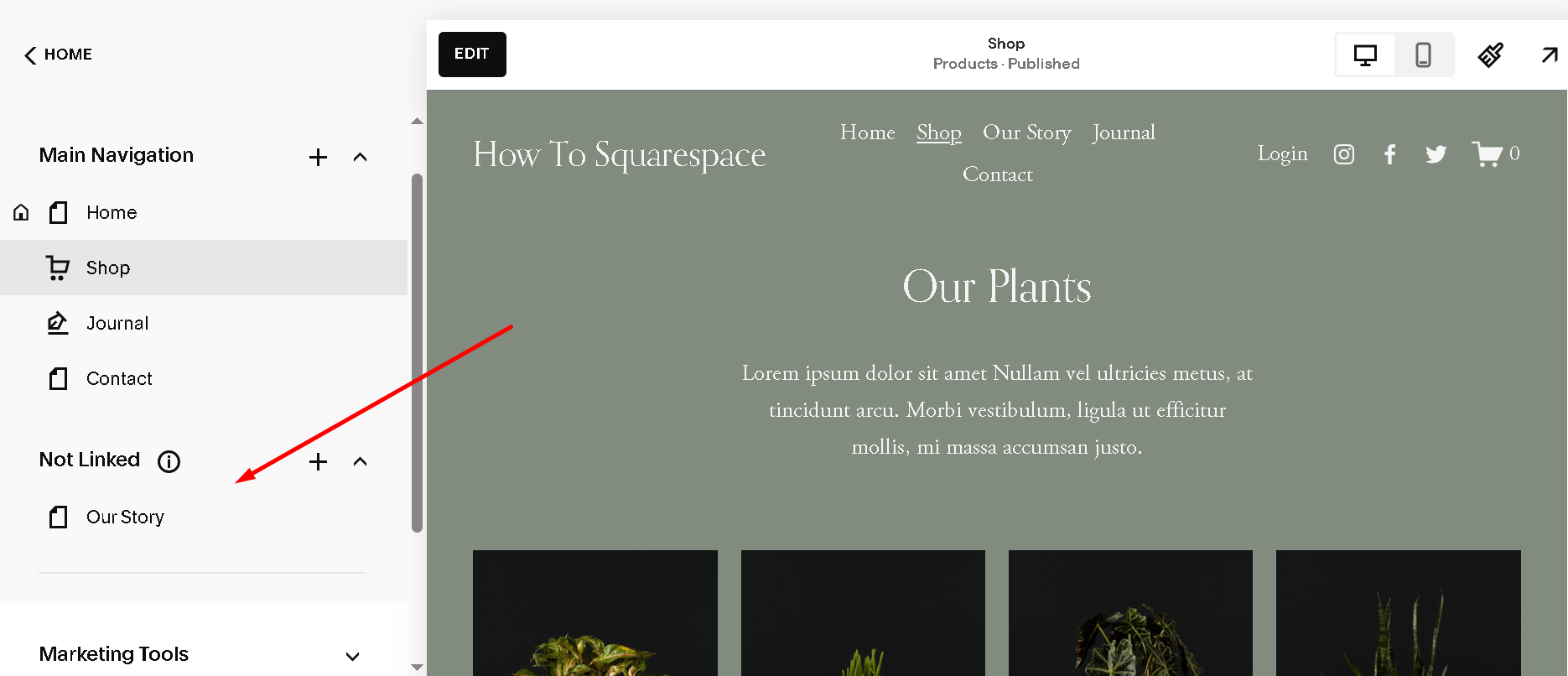Collapse the Not Linked section
This screenshot has height=676, width=1568.
pos(361,461)
